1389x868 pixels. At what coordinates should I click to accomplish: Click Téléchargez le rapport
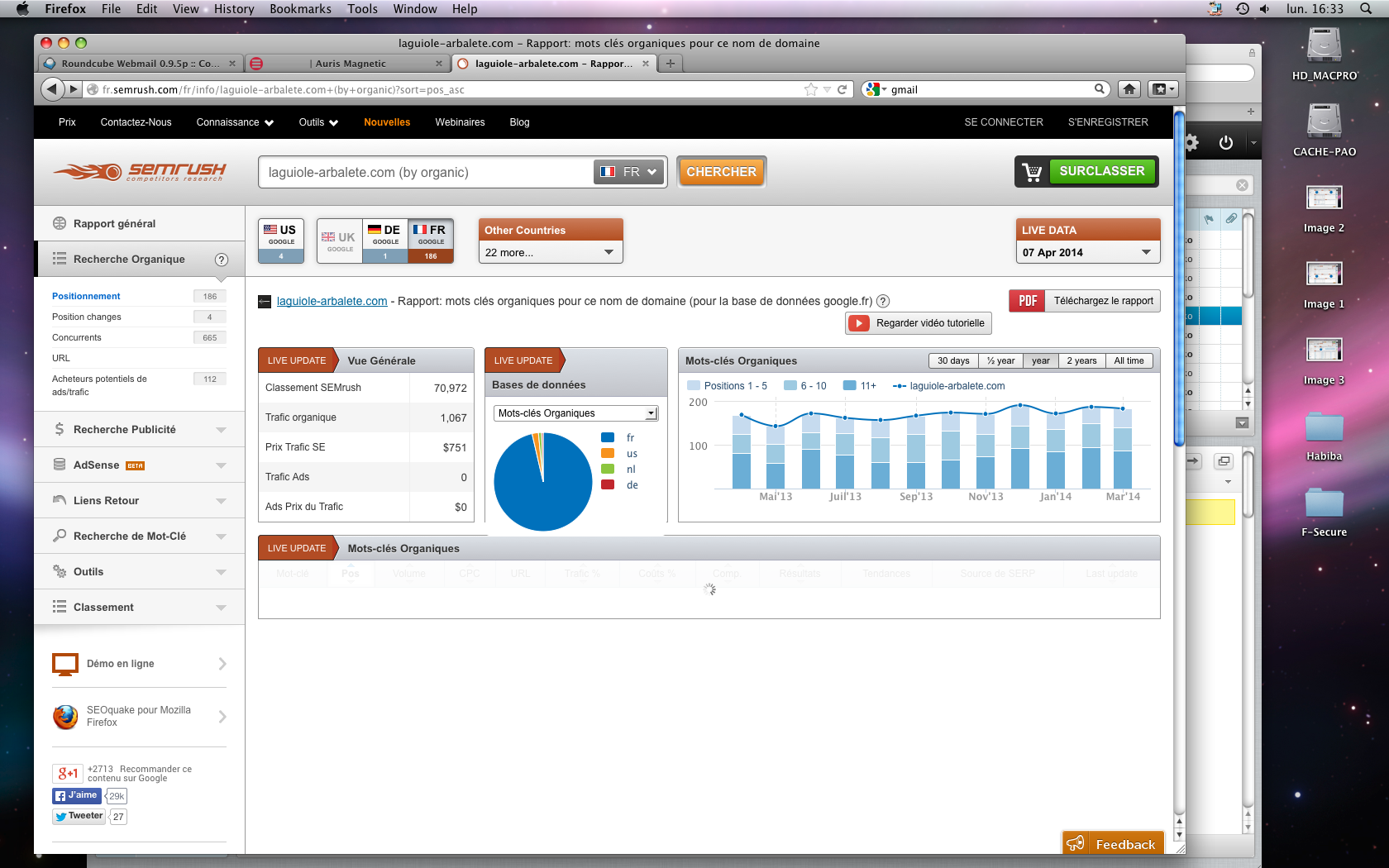[x=1103, y=301]
